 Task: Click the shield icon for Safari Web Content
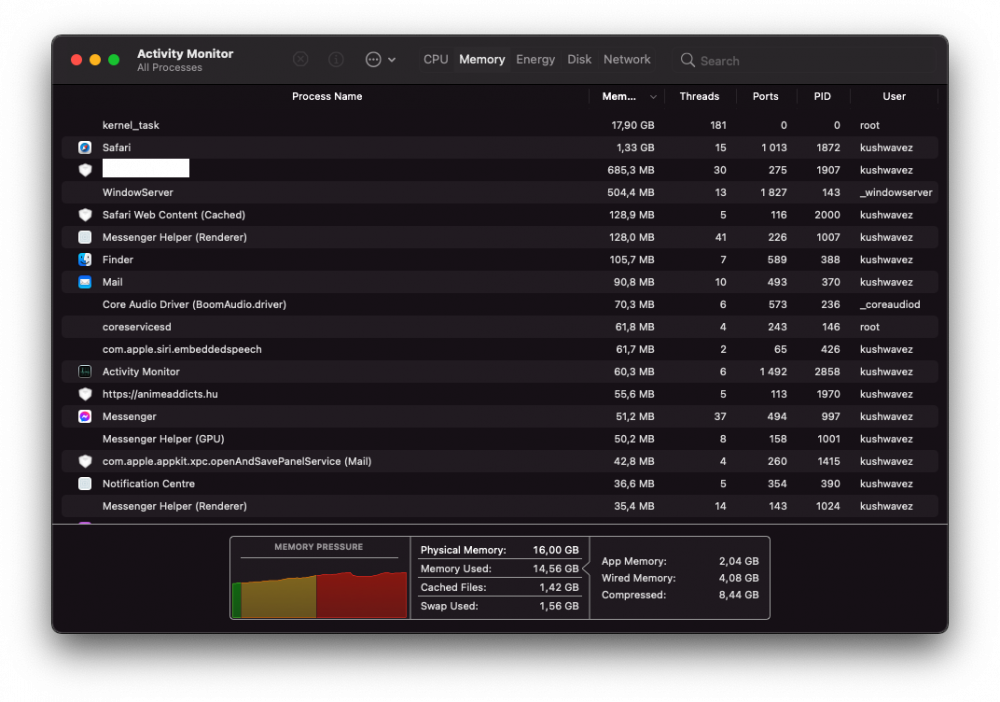point(85,215)
